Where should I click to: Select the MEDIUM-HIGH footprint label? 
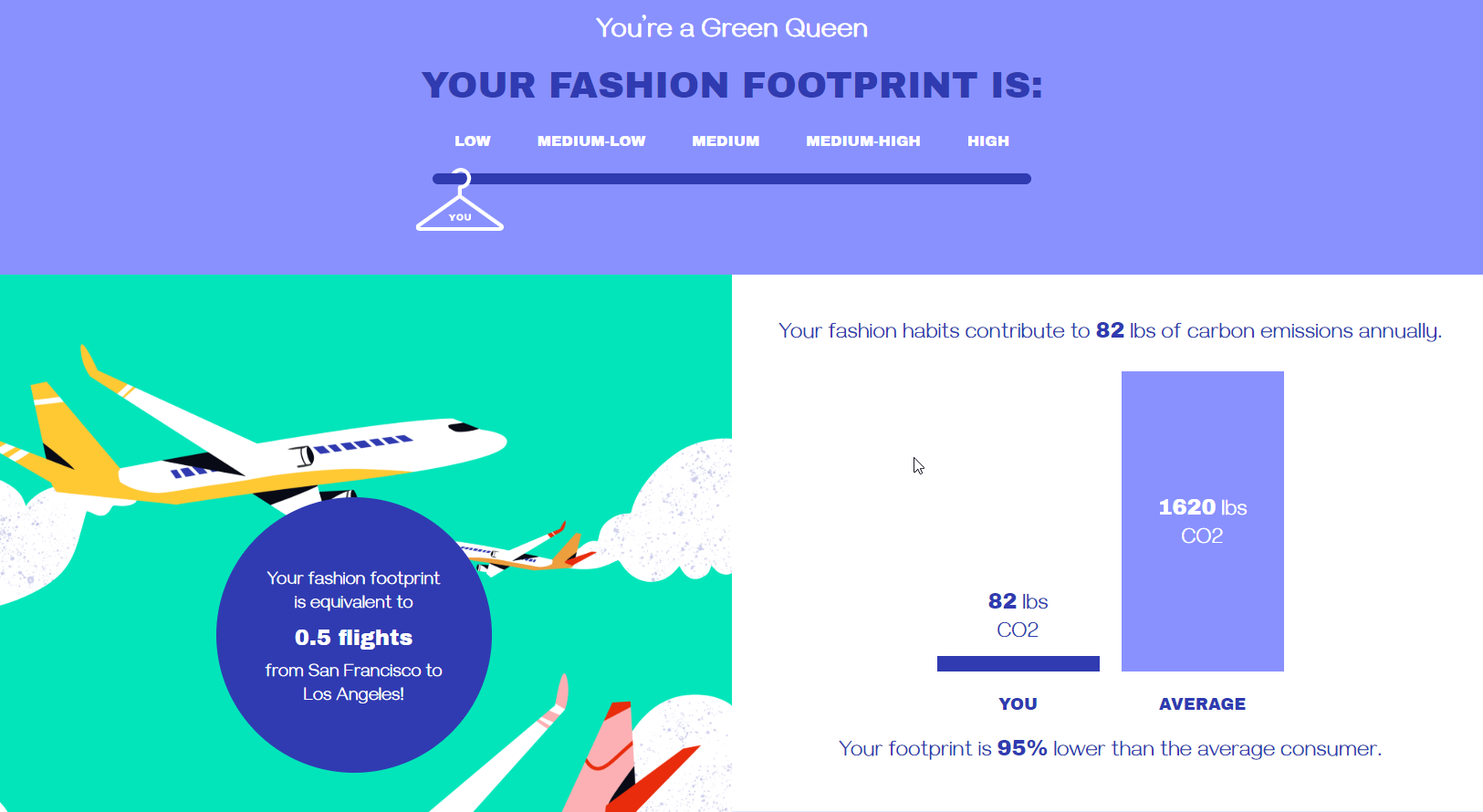[x=863, y=141]
